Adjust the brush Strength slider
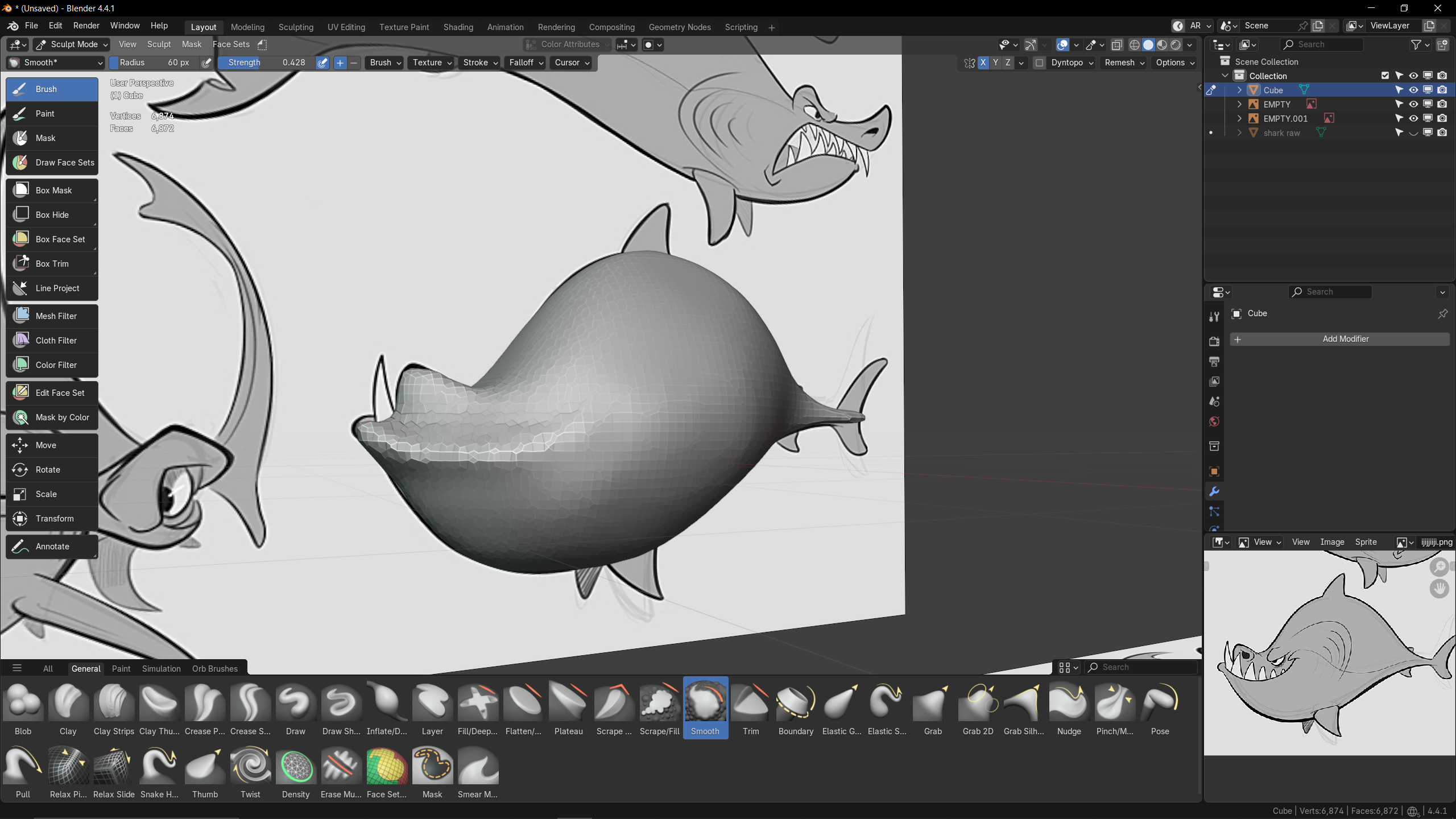This screenshot has height=819, width=1456. point(266,63)
